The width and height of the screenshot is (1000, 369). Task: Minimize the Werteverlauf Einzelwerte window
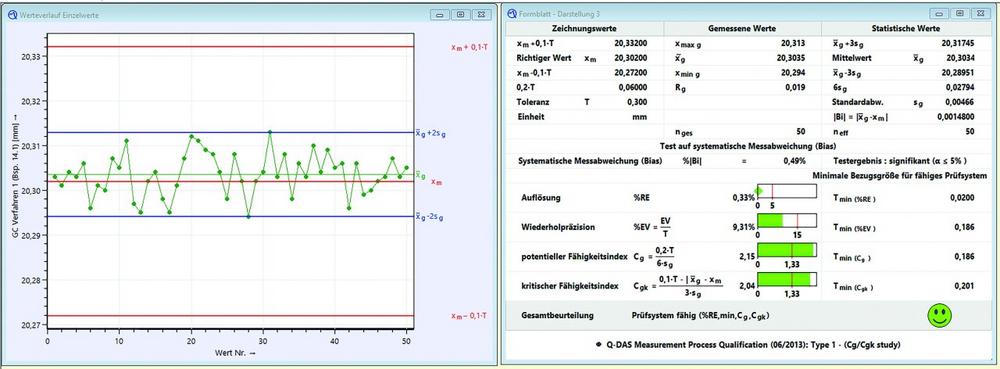coord(439,13)
